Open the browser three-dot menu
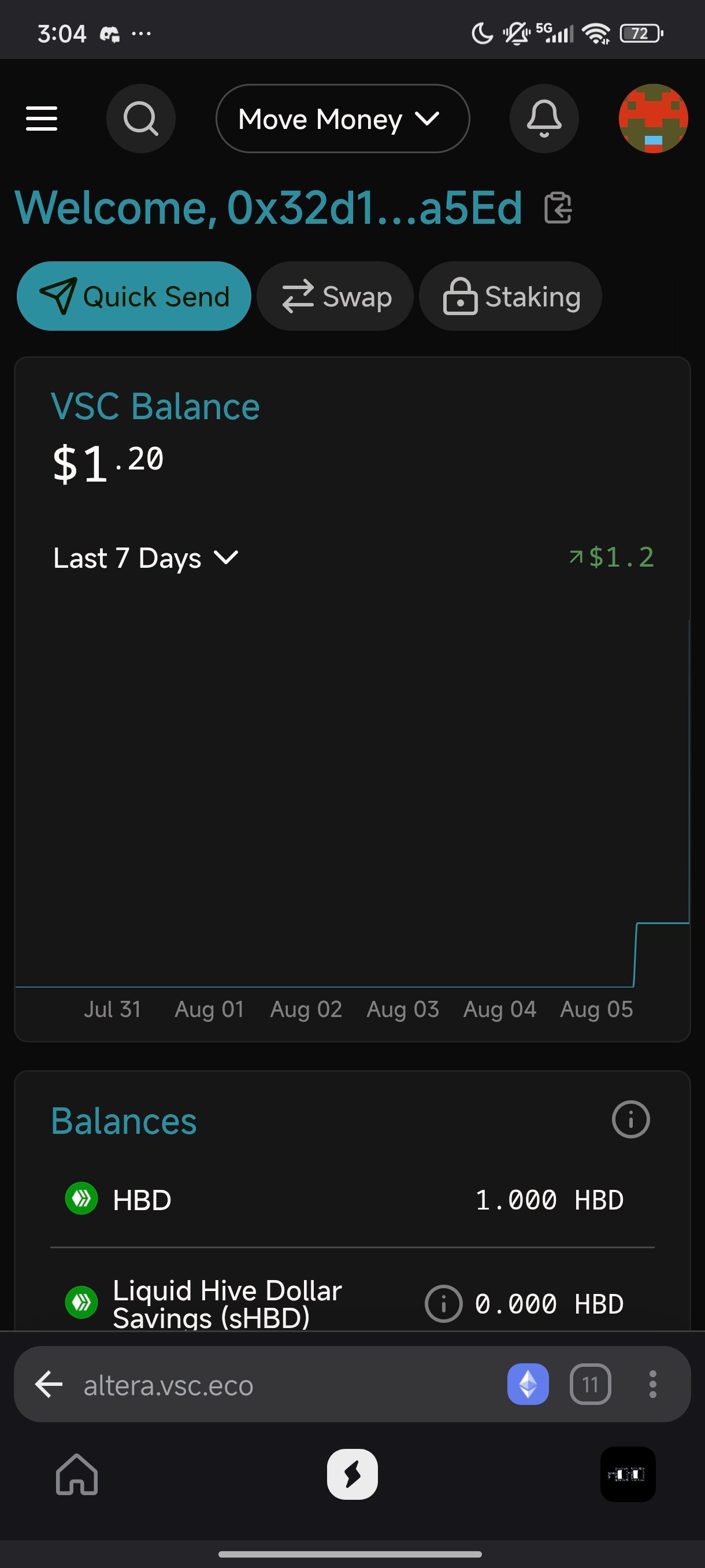 pyautogui.click(x=652, y=1384)
